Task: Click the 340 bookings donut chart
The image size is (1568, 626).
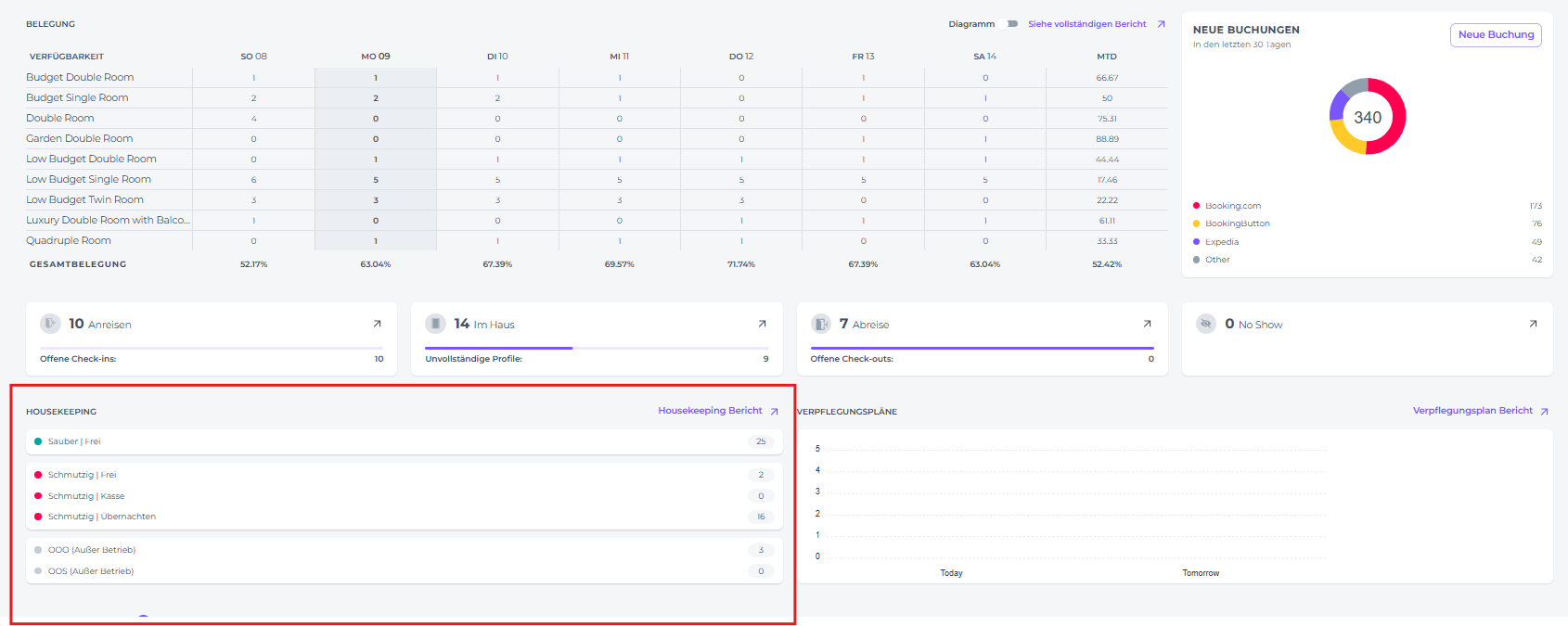Action: click(x=1368, y=117)
